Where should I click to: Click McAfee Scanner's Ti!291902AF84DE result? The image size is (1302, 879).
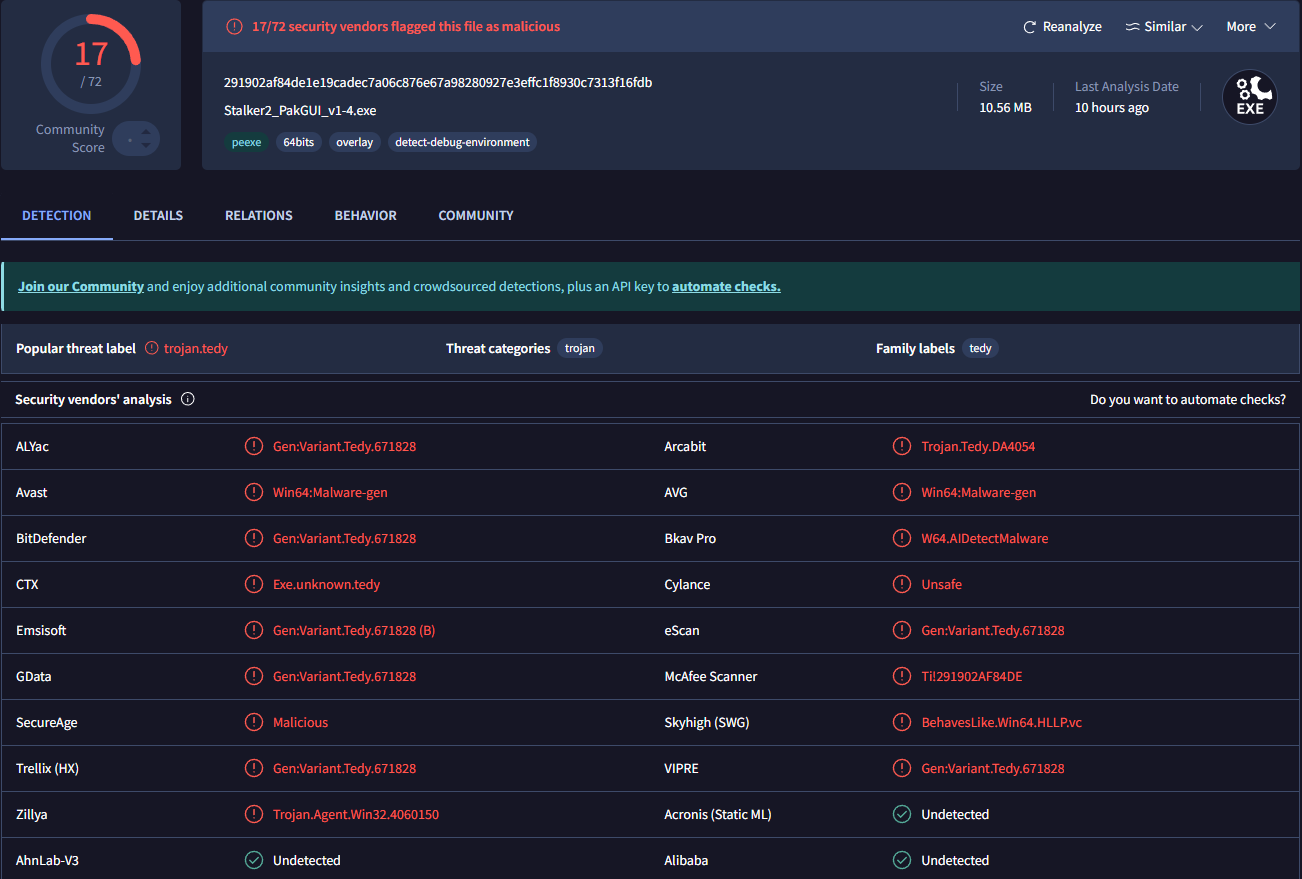coord(972,676)
